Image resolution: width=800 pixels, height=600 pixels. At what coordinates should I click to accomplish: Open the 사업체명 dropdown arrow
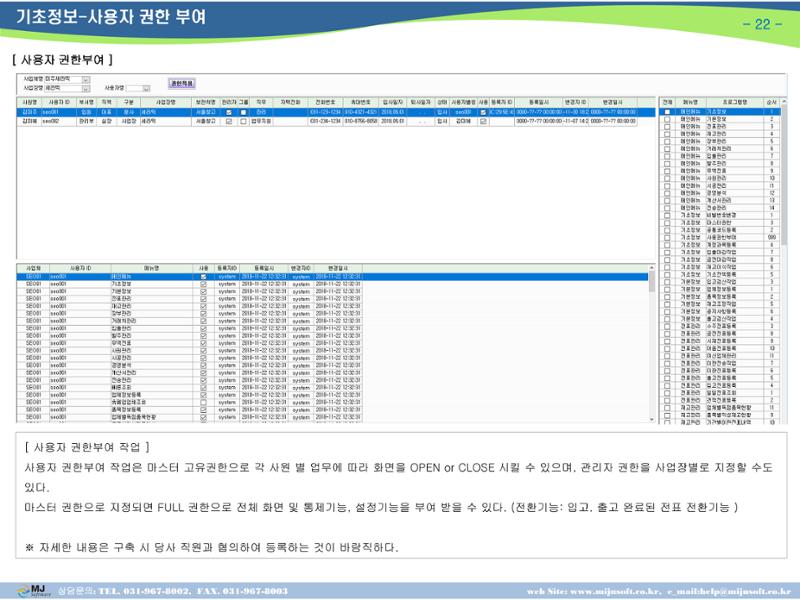point(86,80)
